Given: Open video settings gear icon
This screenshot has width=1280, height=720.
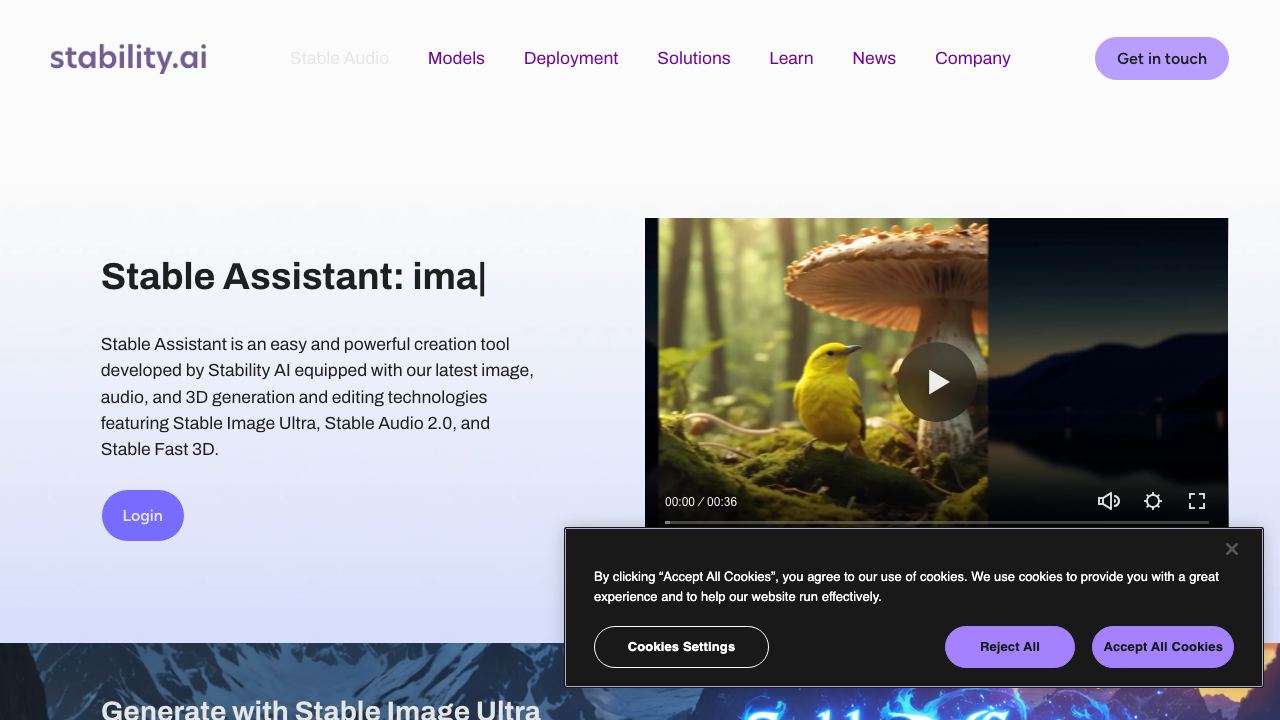Looking at the screenshot, I should click(x=1153, y=501).
